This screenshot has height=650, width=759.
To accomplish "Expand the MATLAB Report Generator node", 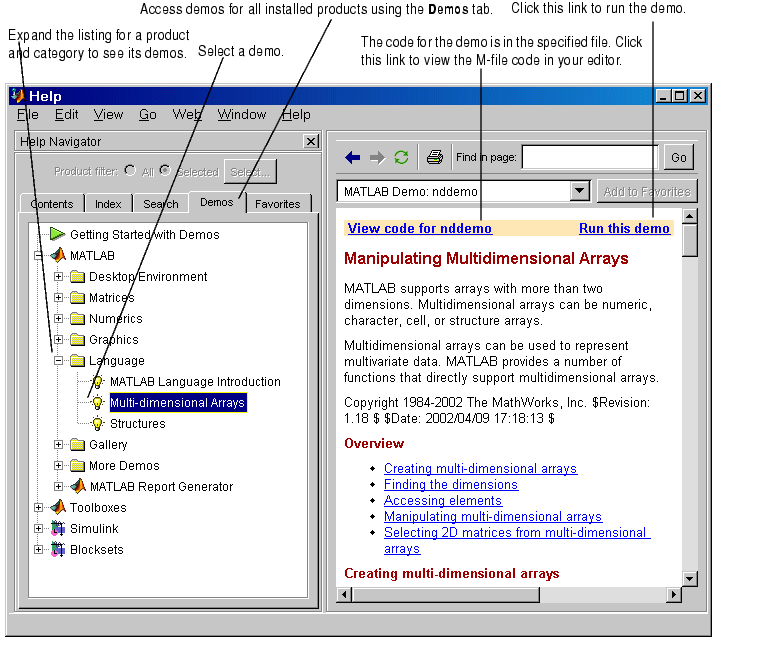I will pyautogui.click(x=59, y=486).
